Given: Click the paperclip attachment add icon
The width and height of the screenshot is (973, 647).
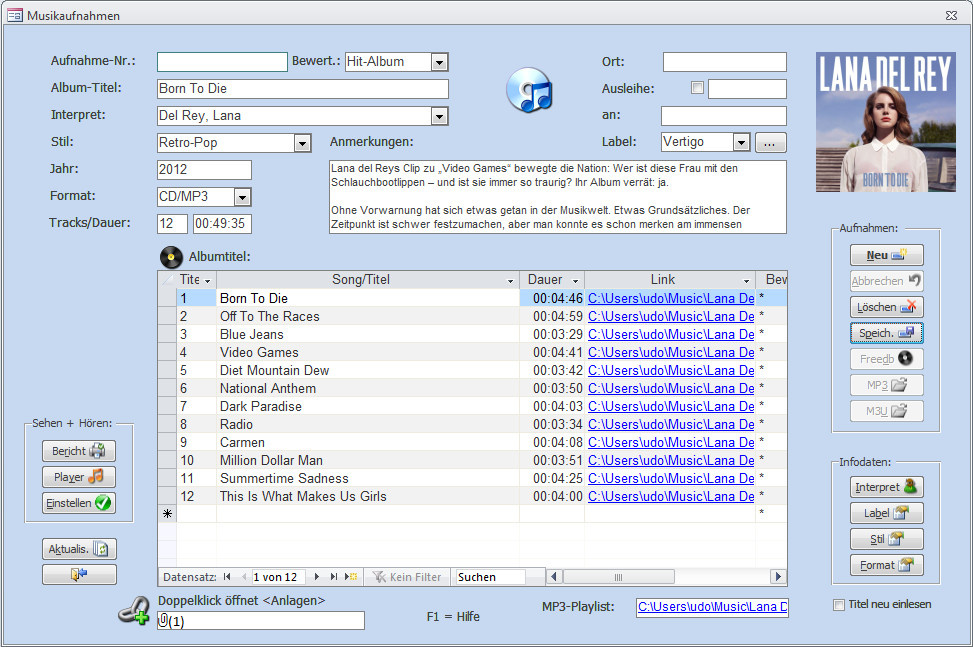Looking at the screenshot, I should (133, 612).
